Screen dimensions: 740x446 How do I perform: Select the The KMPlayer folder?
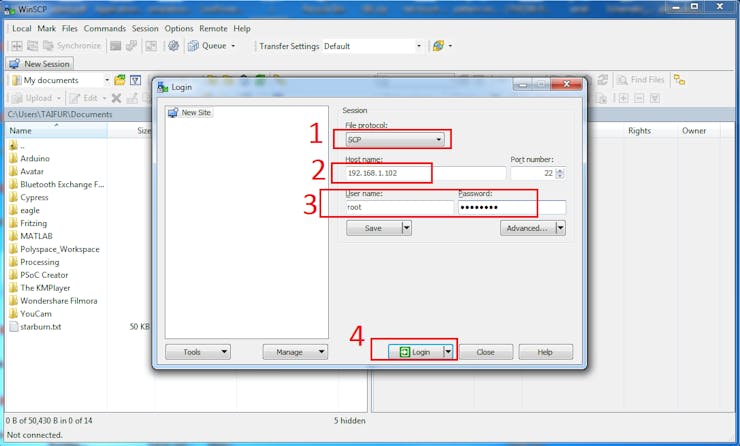tap(40, 288)
